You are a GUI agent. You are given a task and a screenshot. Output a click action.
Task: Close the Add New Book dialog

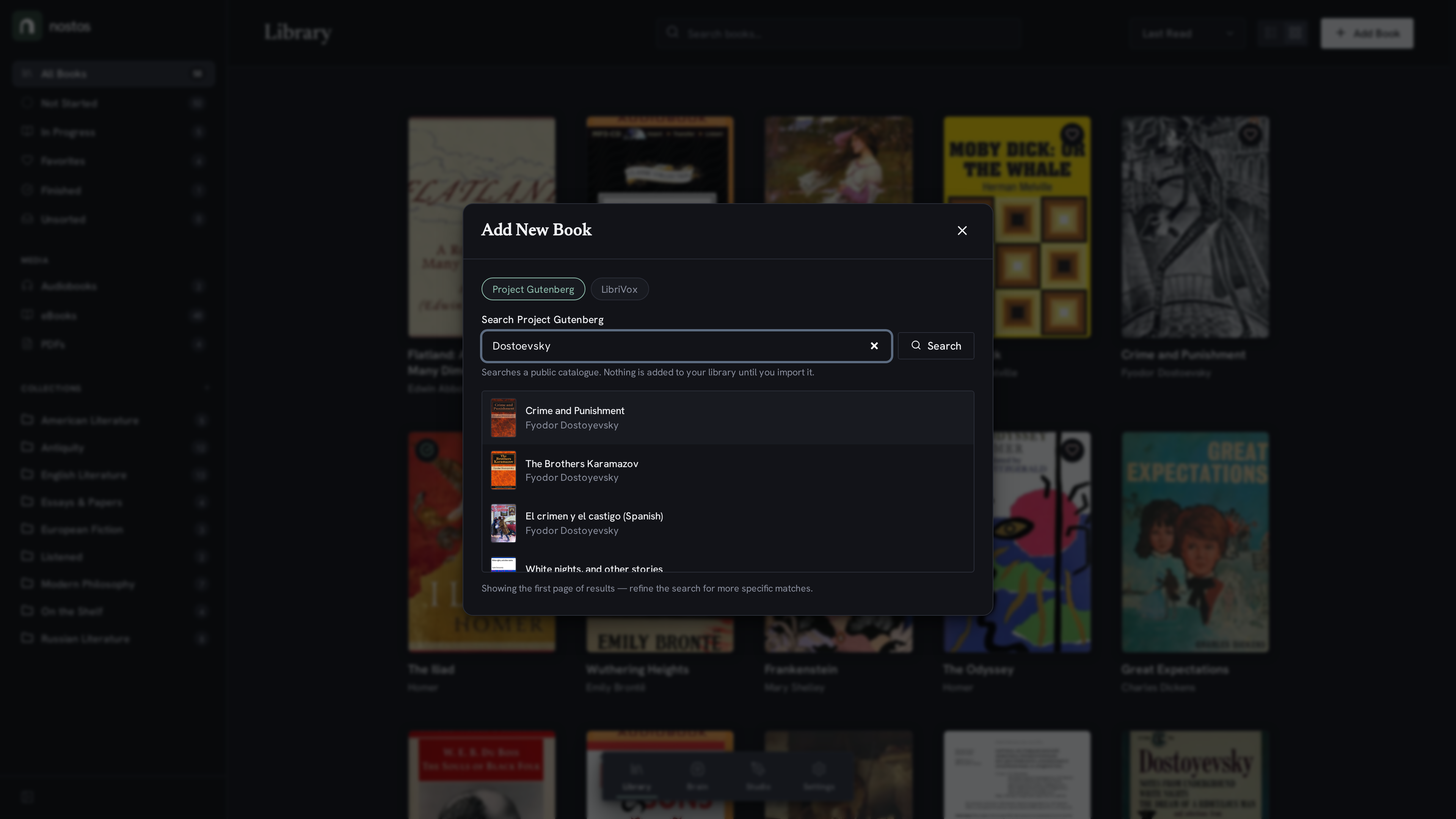[962, 231]
